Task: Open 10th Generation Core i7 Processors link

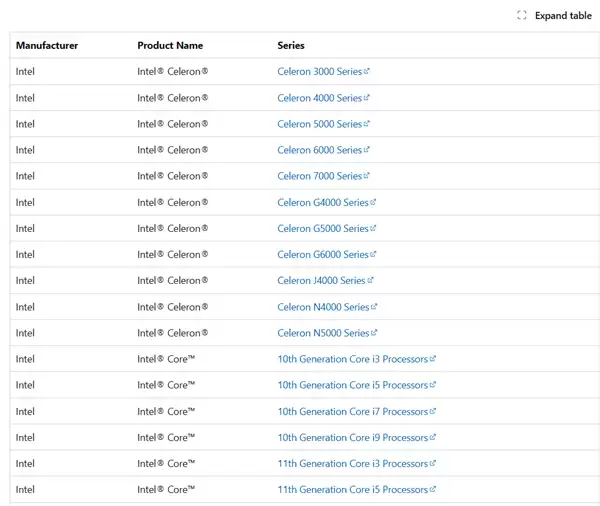Action: [352, 411]
